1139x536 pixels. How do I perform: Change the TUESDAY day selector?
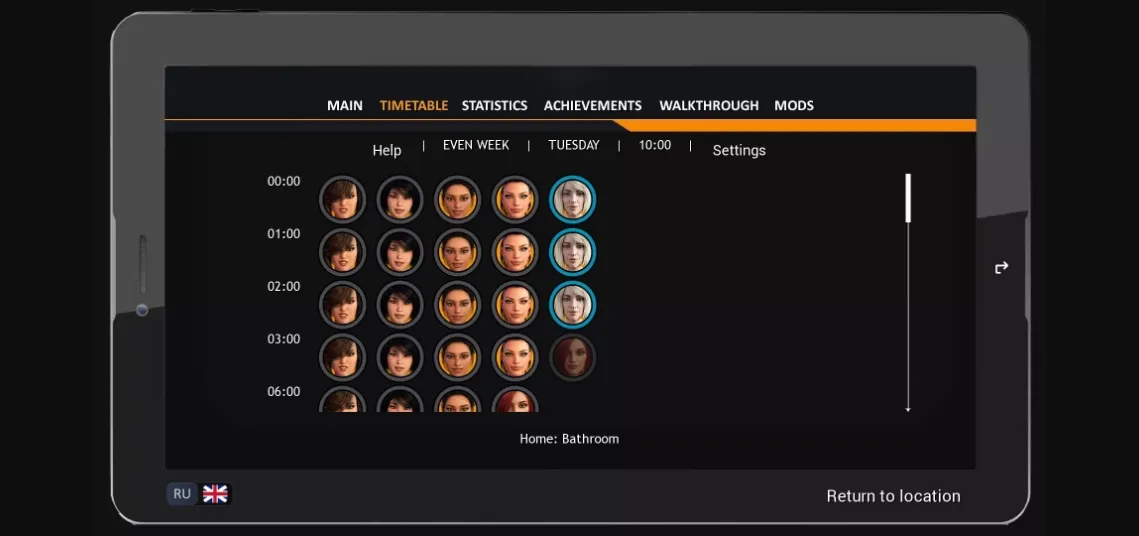point(574,145)
